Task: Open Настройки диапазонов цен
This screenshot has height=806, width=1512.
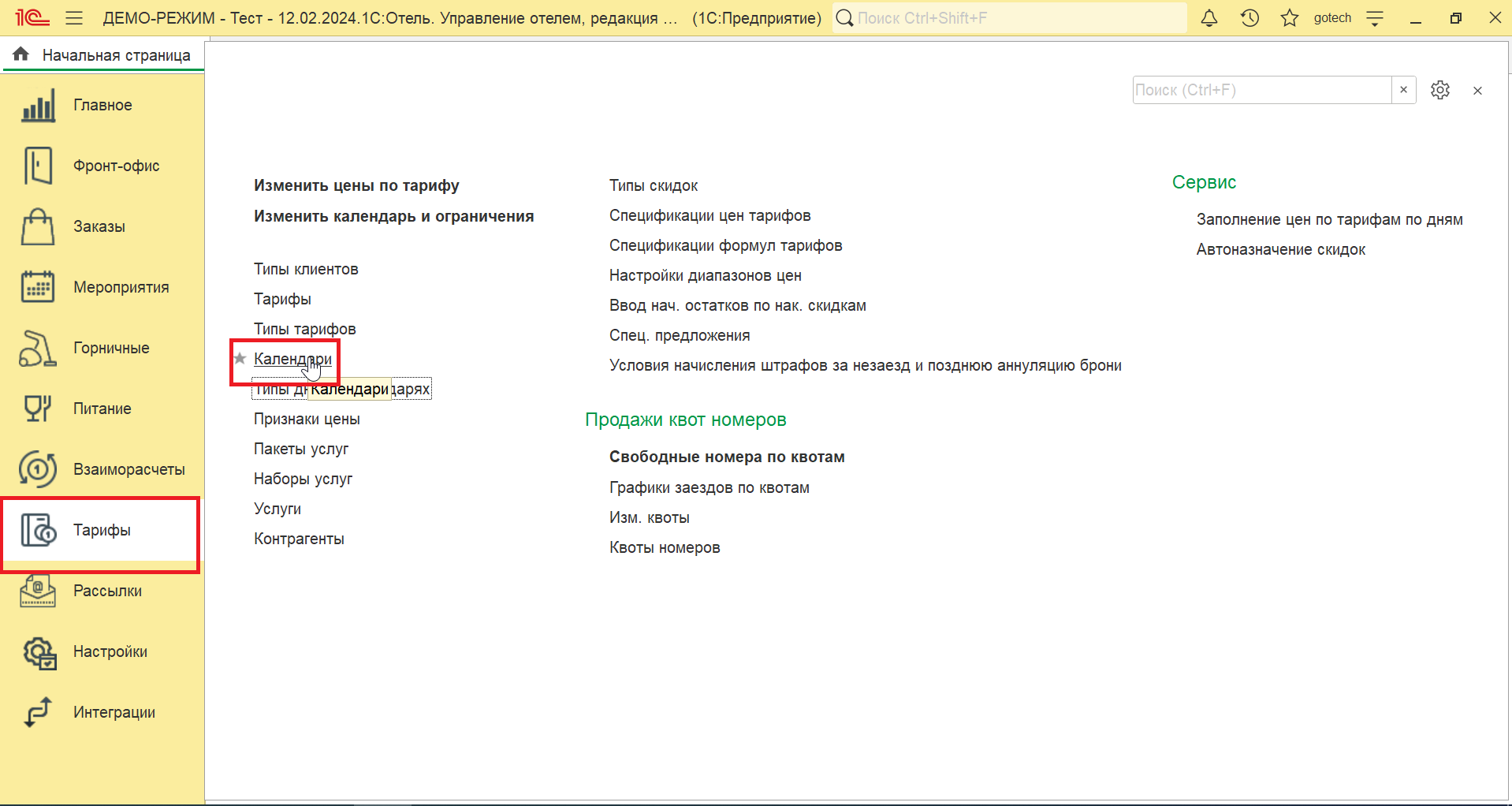Action: click(706, 275)
